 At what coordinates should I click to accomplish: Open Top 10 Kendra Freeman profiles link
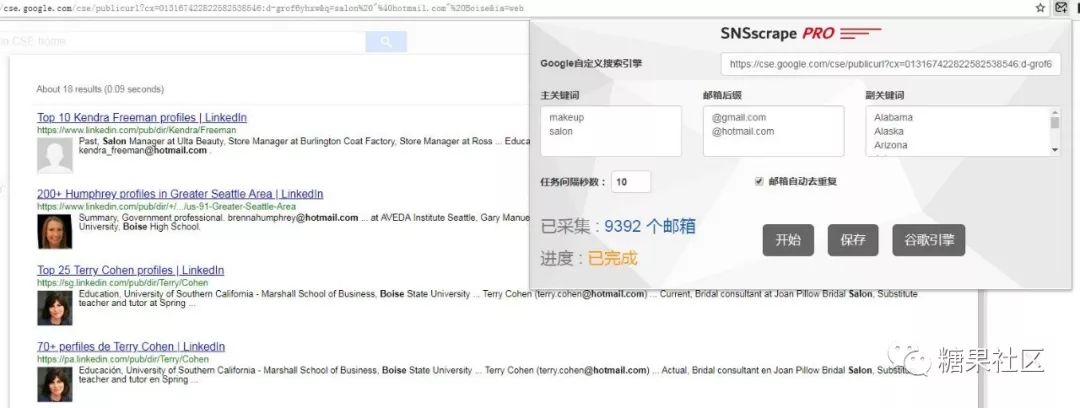click(142, 118)
